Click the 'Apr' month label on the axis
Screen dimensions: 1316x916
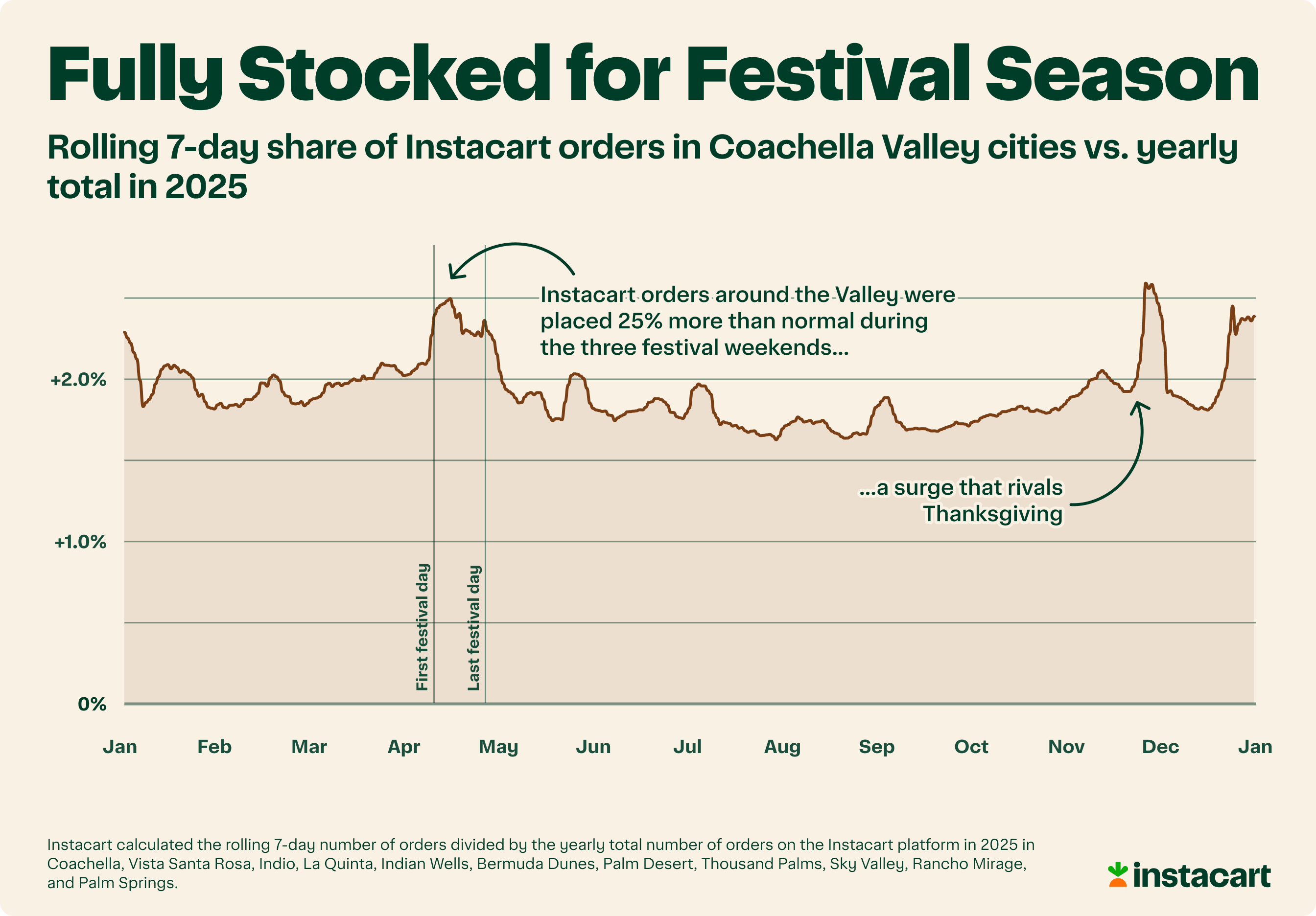[x=404, y=747]
